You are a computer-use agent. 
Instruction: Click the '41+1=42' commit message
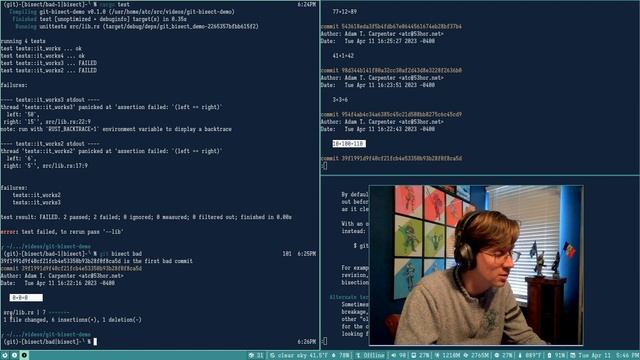(343, 56)
